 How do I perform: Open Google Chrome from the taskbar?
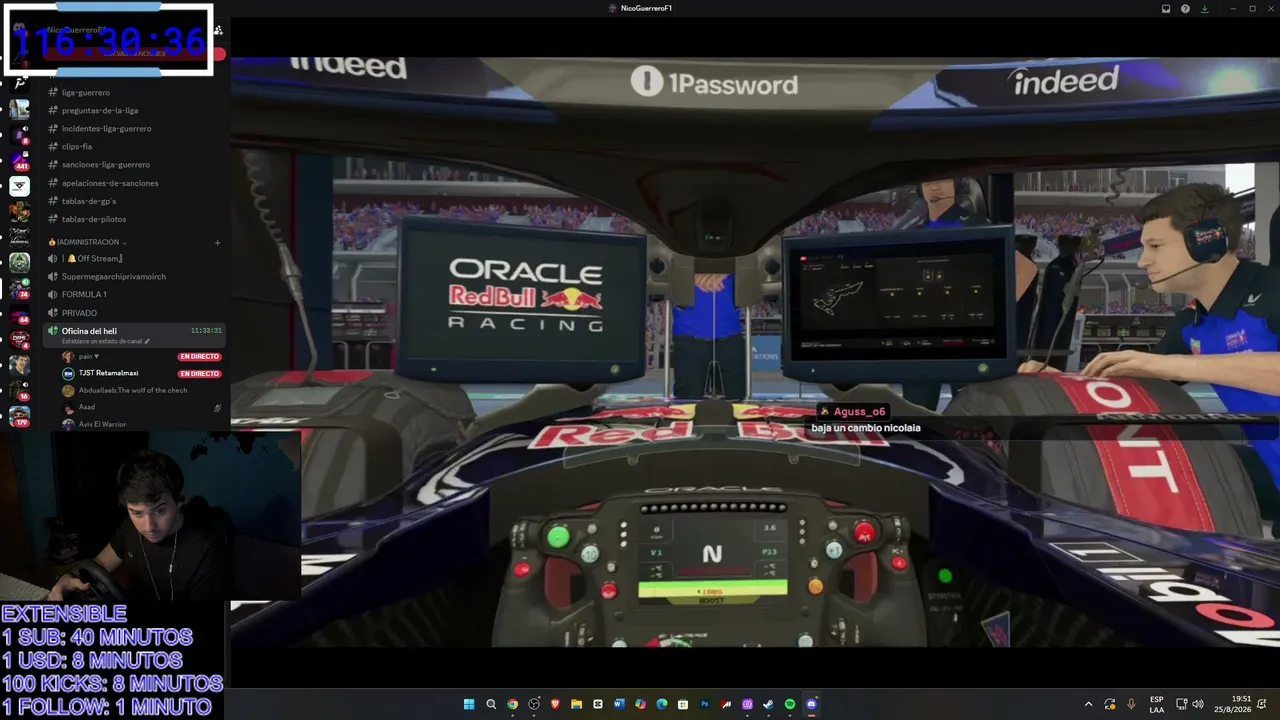click(x=512, y=704)
